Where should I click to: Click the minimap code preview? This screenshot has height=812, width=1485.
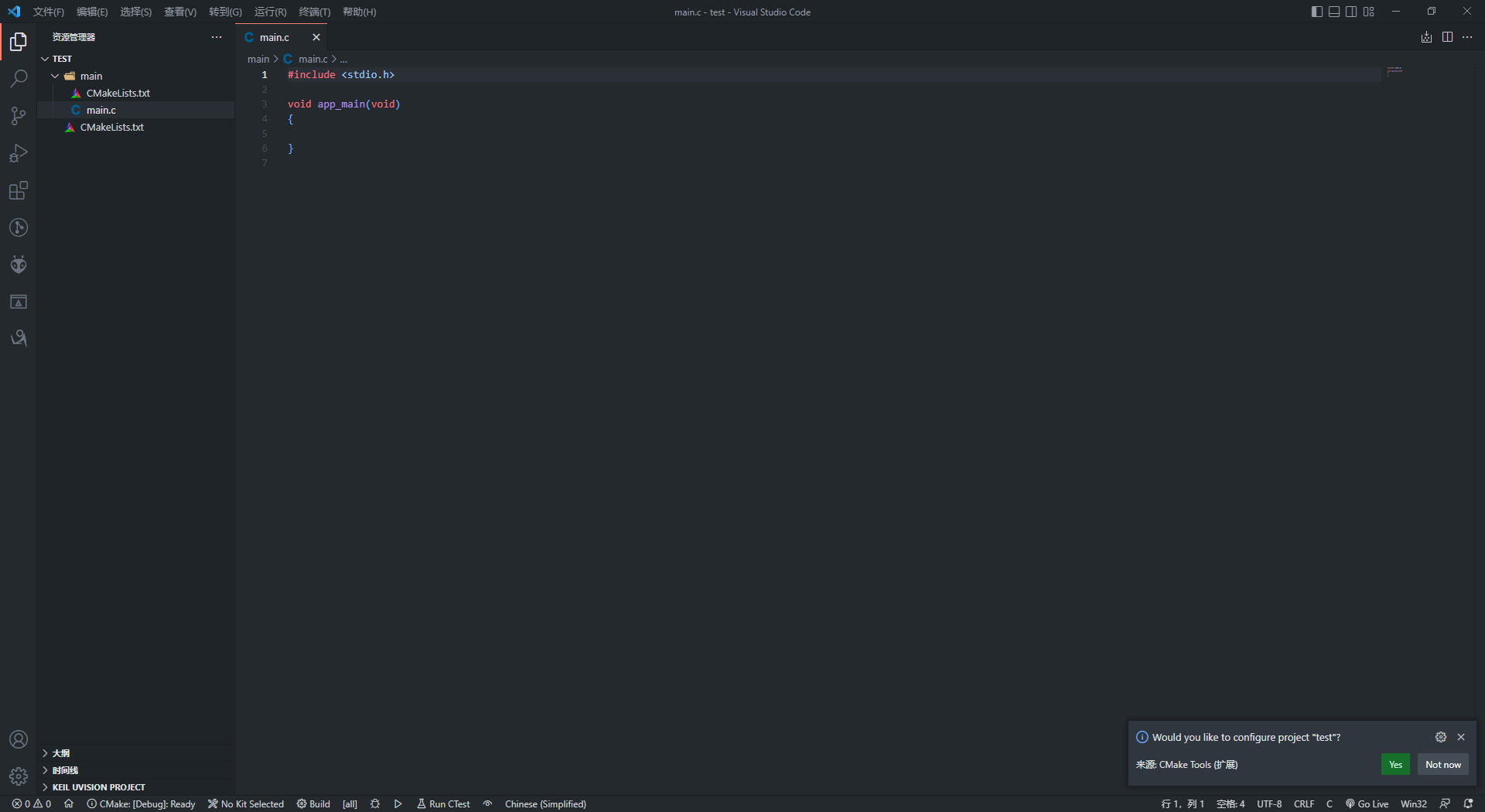(x=1395, y=71)
